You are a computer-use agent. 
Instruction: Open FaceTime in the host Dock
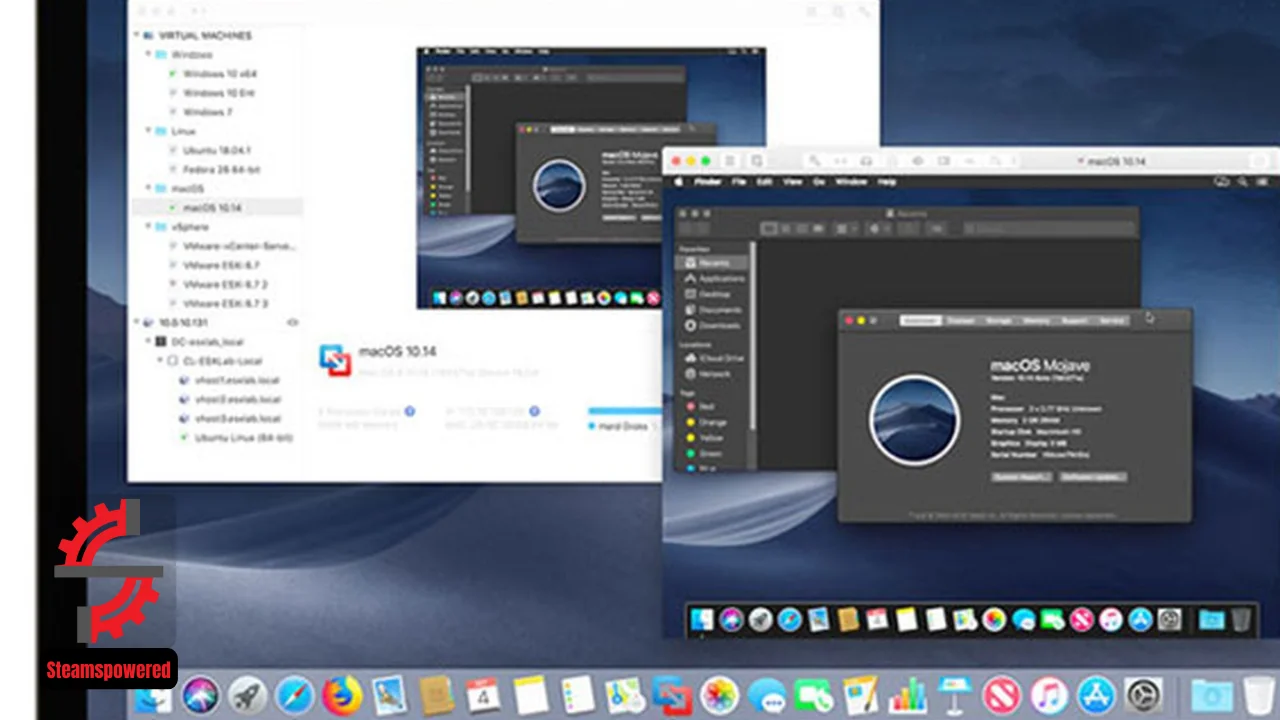(813, 694)
